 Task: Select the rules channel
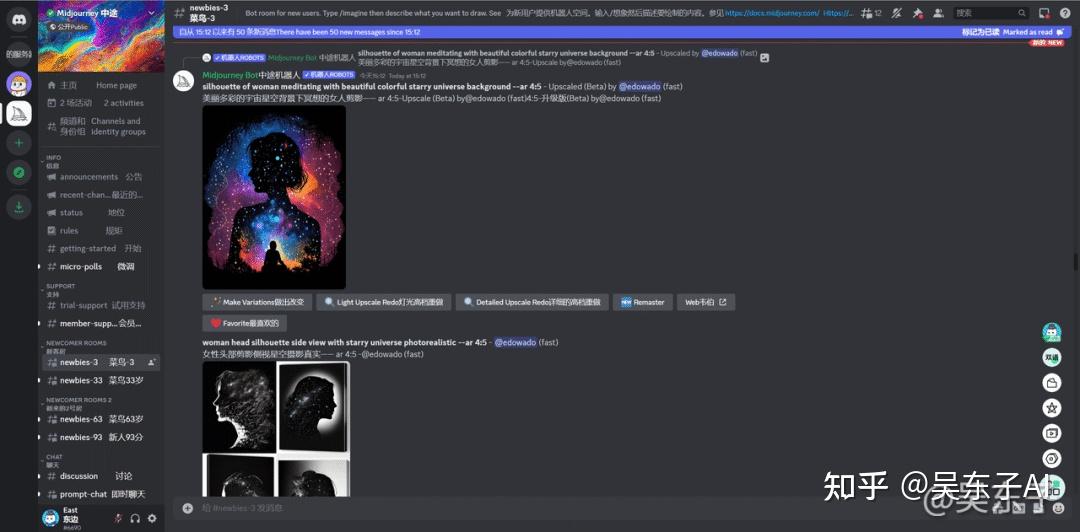click(x=101, y=231)
